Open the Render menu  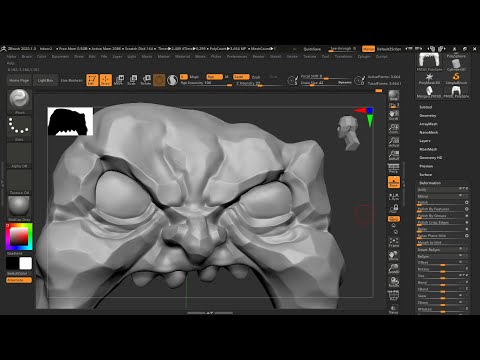tap(258, 57)
